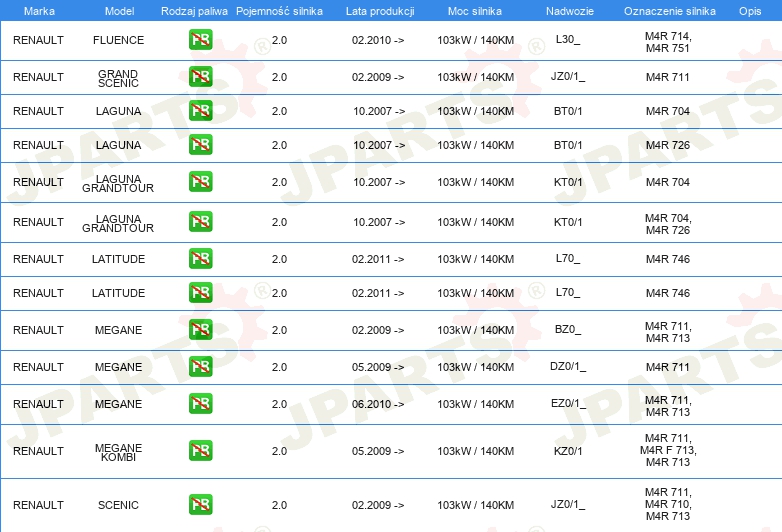Click the Marka column header
The width and height of the screenshot is (782, 532).
pyautogui.click(x=39, y=11)
